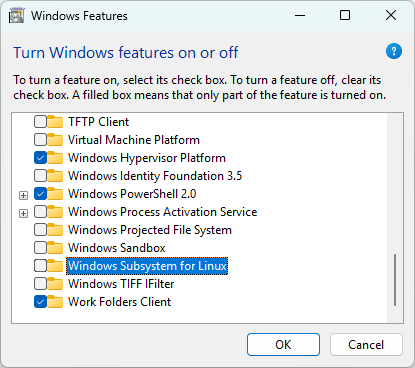Image resolution: width=415 pixels, height=368 pixels.
Task: Click the Windows Projected File System folder icon
Action: [55, 230]
